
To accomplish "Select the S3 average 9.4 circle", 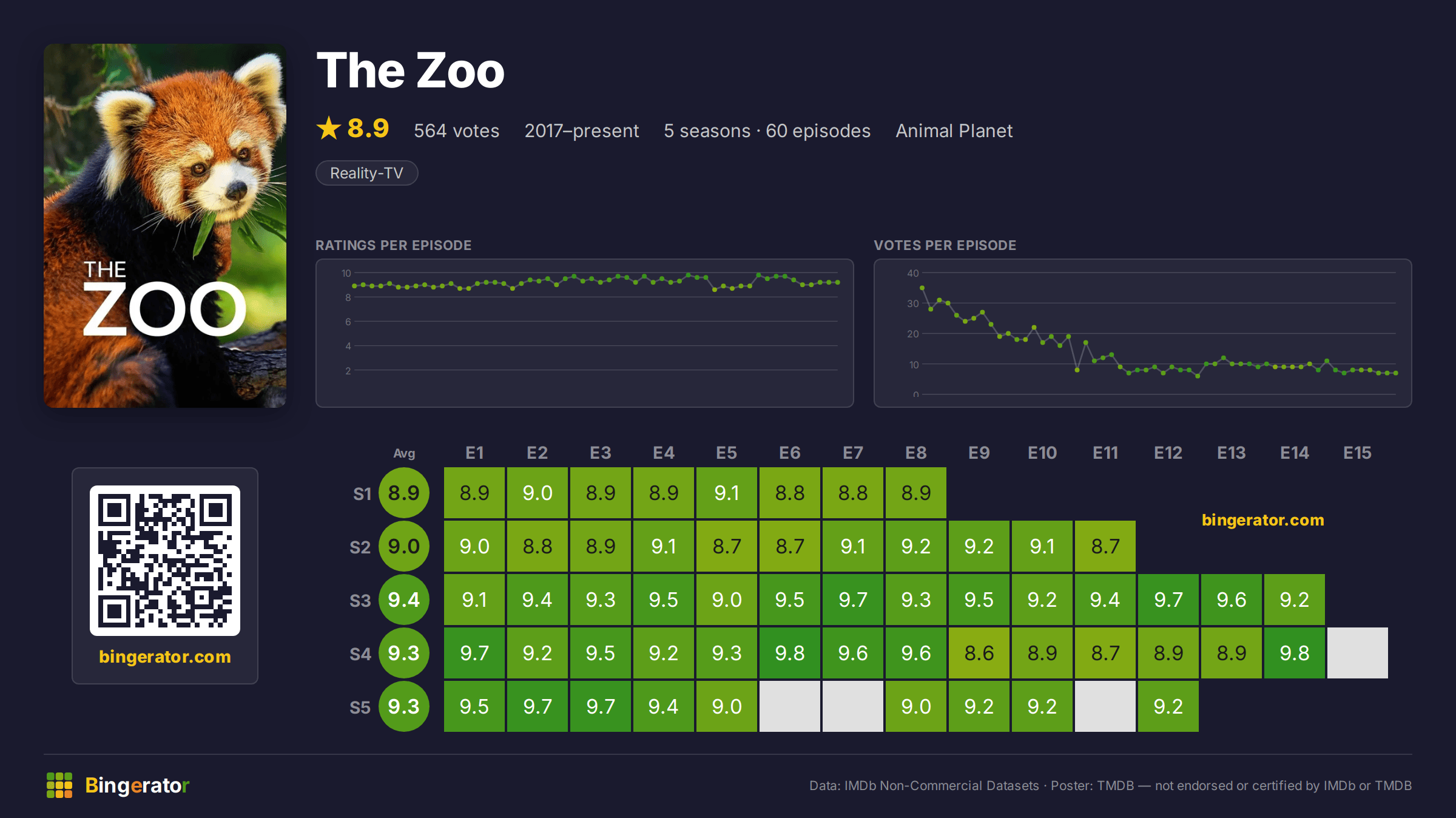I will [404, 600].
